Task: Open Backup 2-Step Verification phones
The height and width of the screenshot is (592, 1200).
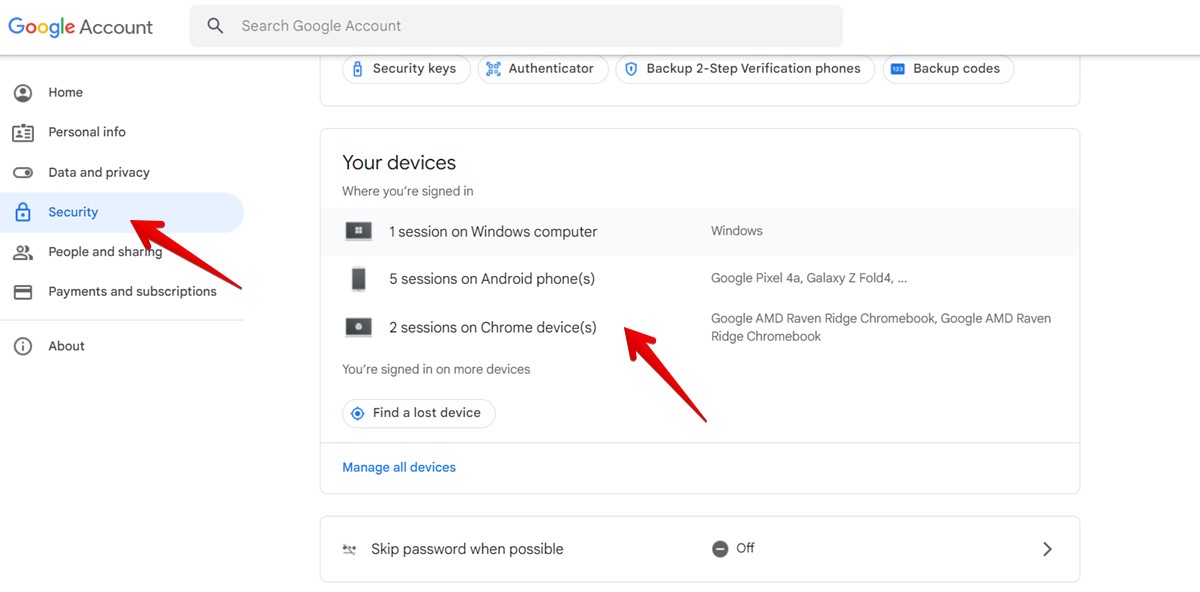Action: pyautogui.click(x=744, y=68)
